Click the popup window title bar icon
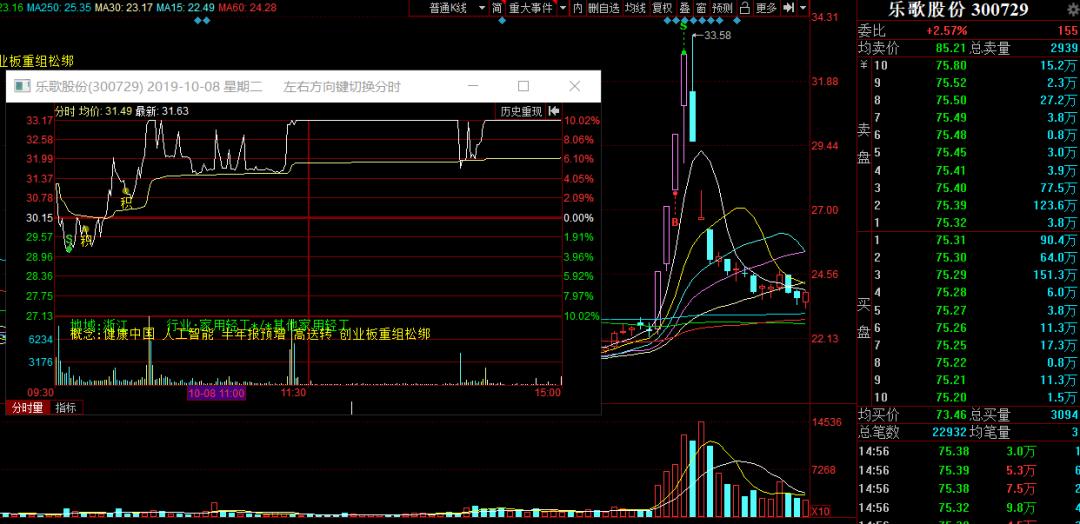The height and width of the screenshot is (524, 1080). [23, 86]
